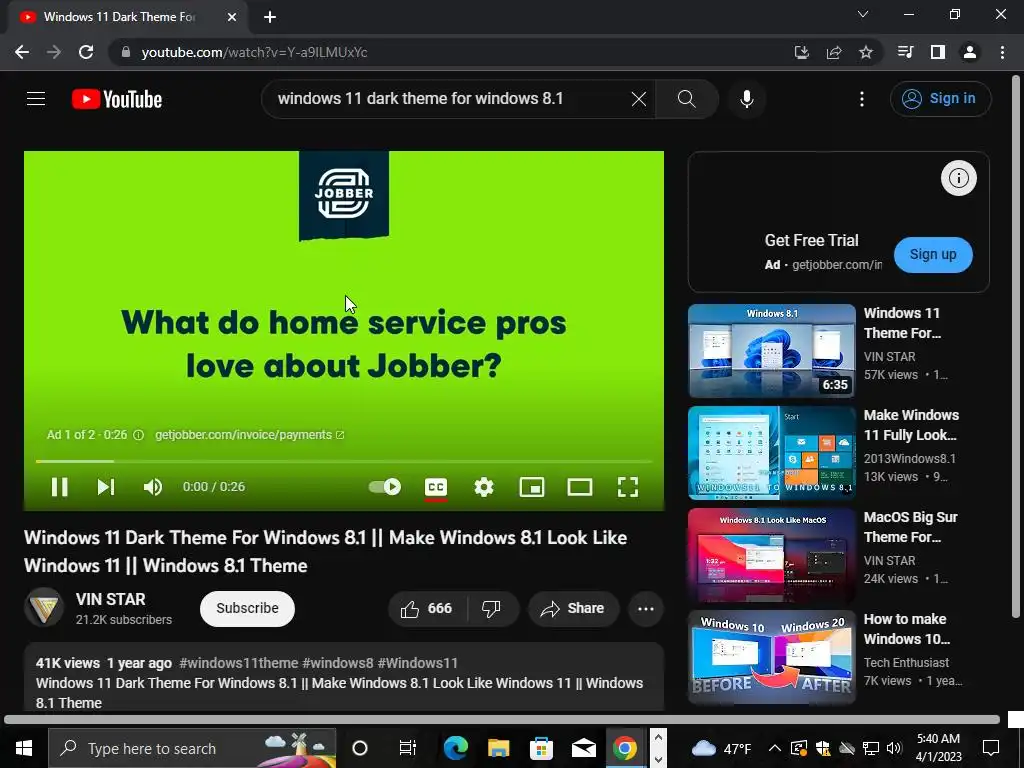Toggle closed captions CC
Image resolution: width=1024 pixels, height=768 pixels.
436,487
